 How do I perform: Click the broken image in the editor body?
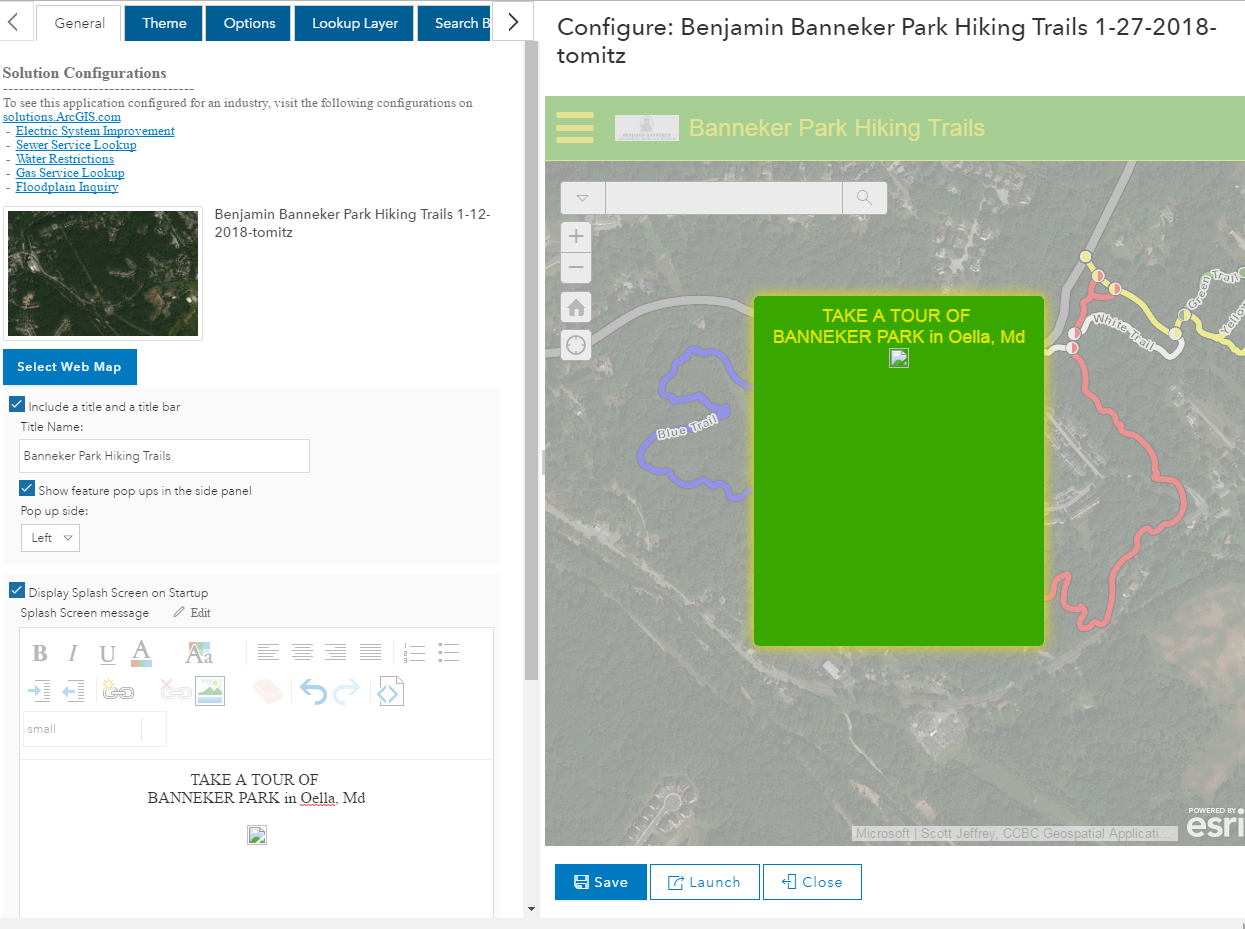point(257,835)
